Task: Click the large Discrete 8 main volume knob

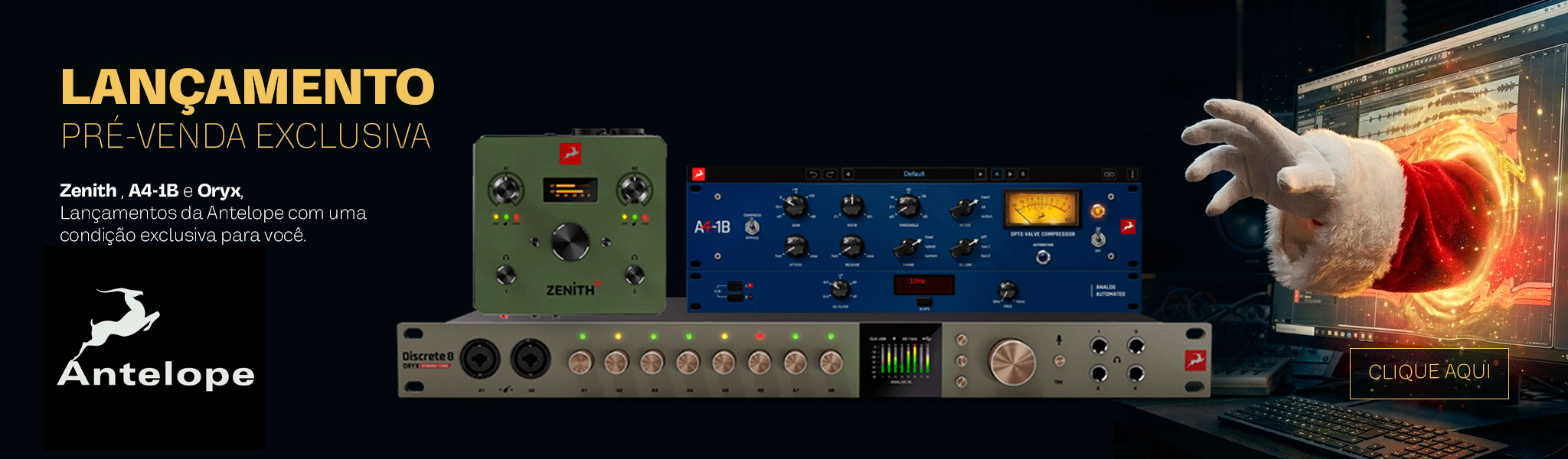Action: point(1011,362)
